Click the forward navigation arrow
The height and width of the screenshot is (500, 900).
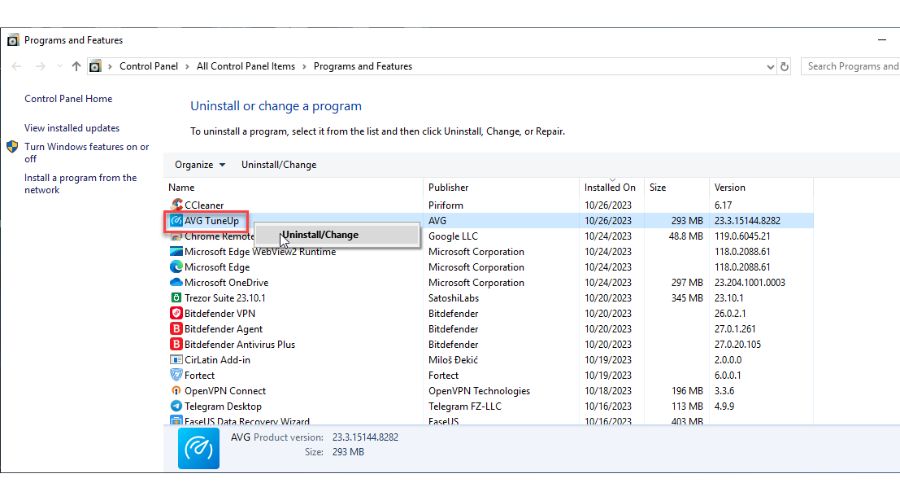click(40, 67)
